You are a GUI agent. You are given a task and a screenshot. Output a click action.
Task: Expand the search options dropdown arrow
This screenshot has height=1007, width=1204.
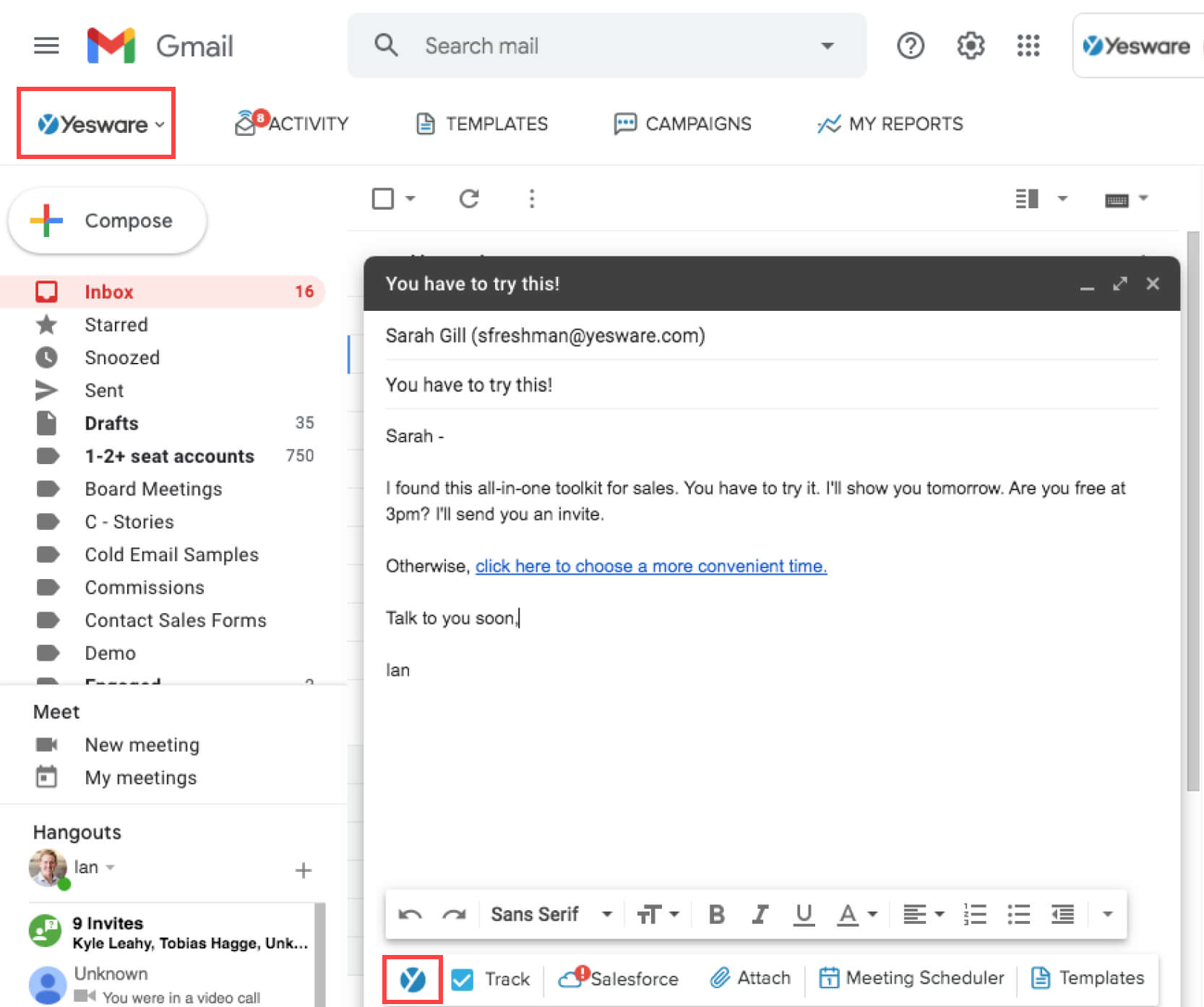(x=827, y=46)
